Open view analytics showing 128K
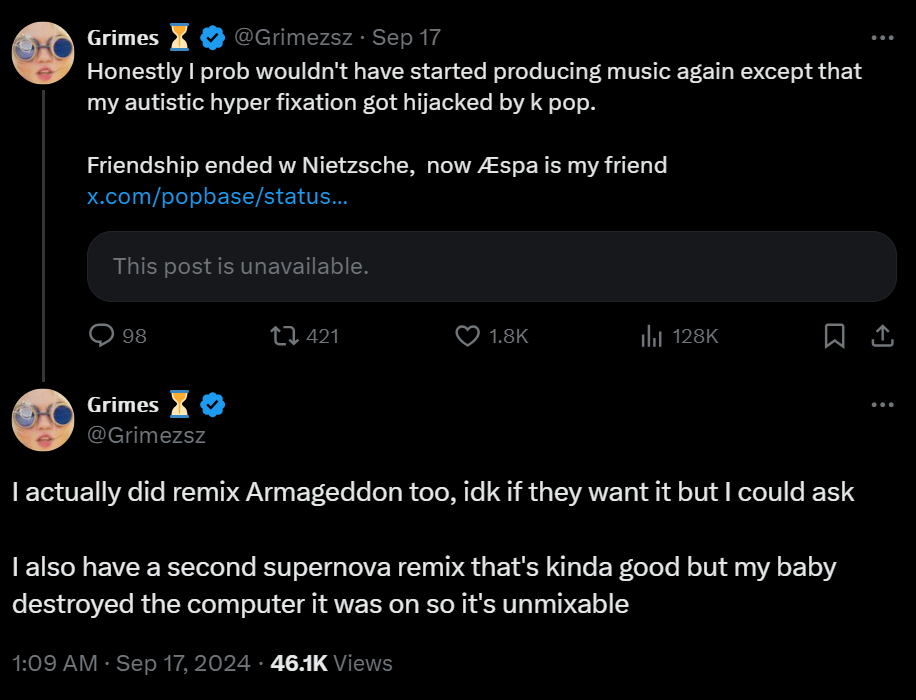The image size is (916, 700). [652, 336]
